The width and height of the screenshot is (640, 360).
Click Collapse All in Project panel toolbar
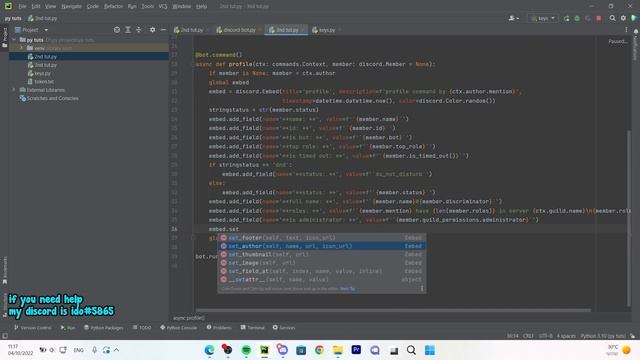click(139, 30)
